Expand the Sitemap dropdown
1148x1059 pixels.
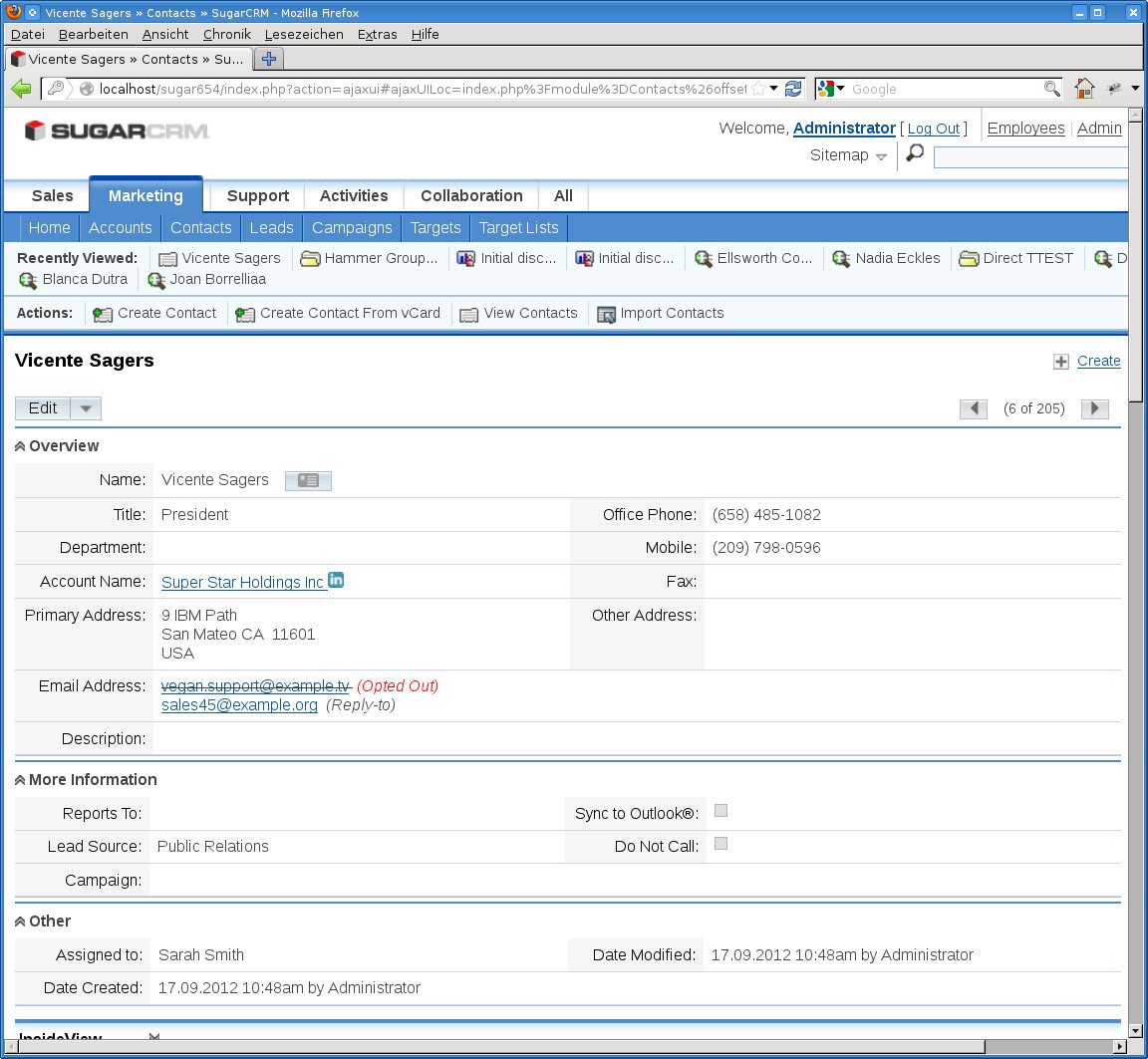click(881, 156)
